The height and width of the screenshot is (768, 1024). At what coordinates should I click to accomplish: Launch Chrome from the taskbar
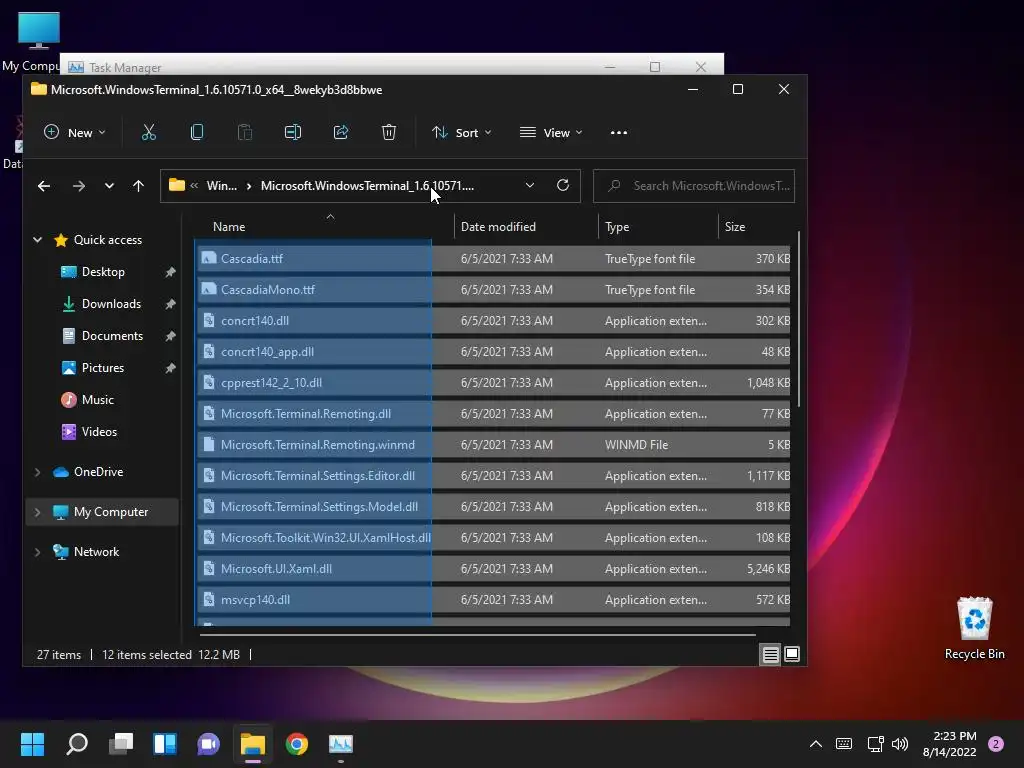pyautogui.click(x=296, y=744)
